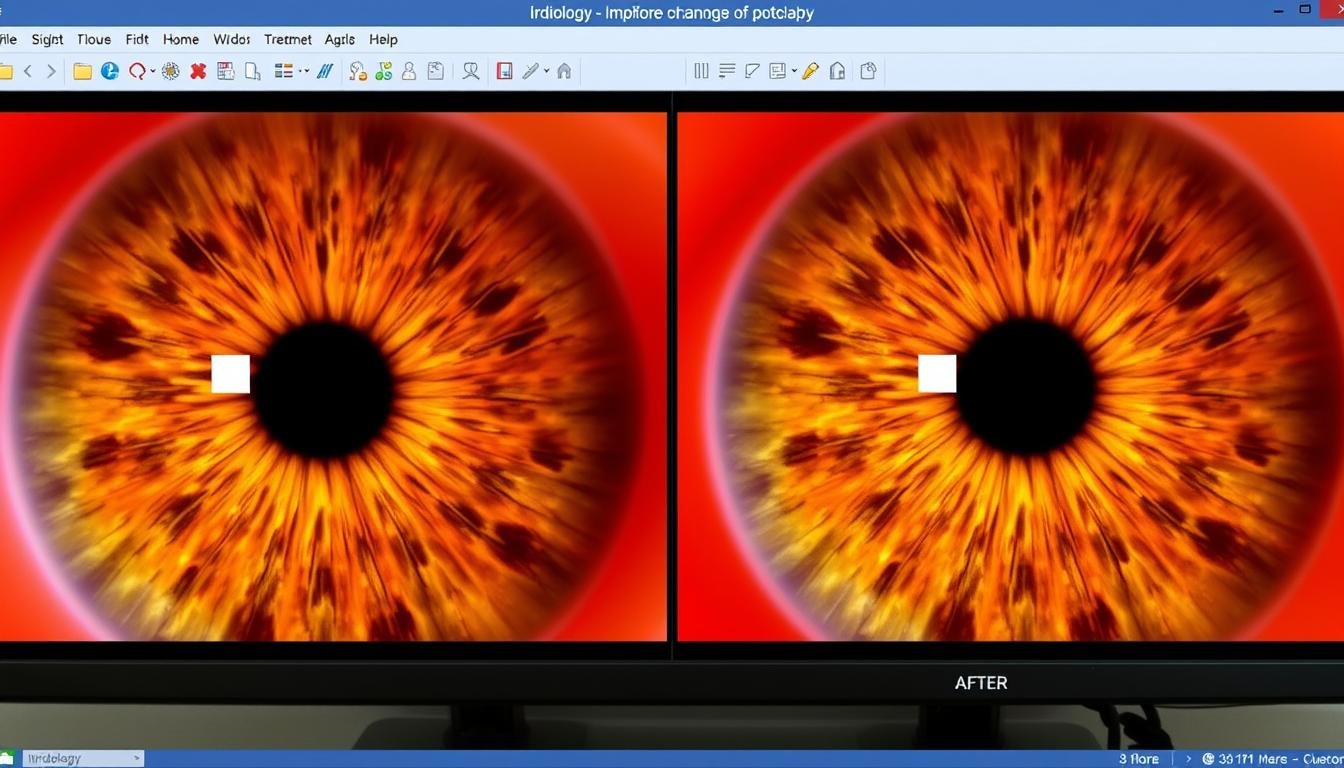Click the AFTER label below right image
This screenshot has height=768, width=1344.
pos(981,683)
